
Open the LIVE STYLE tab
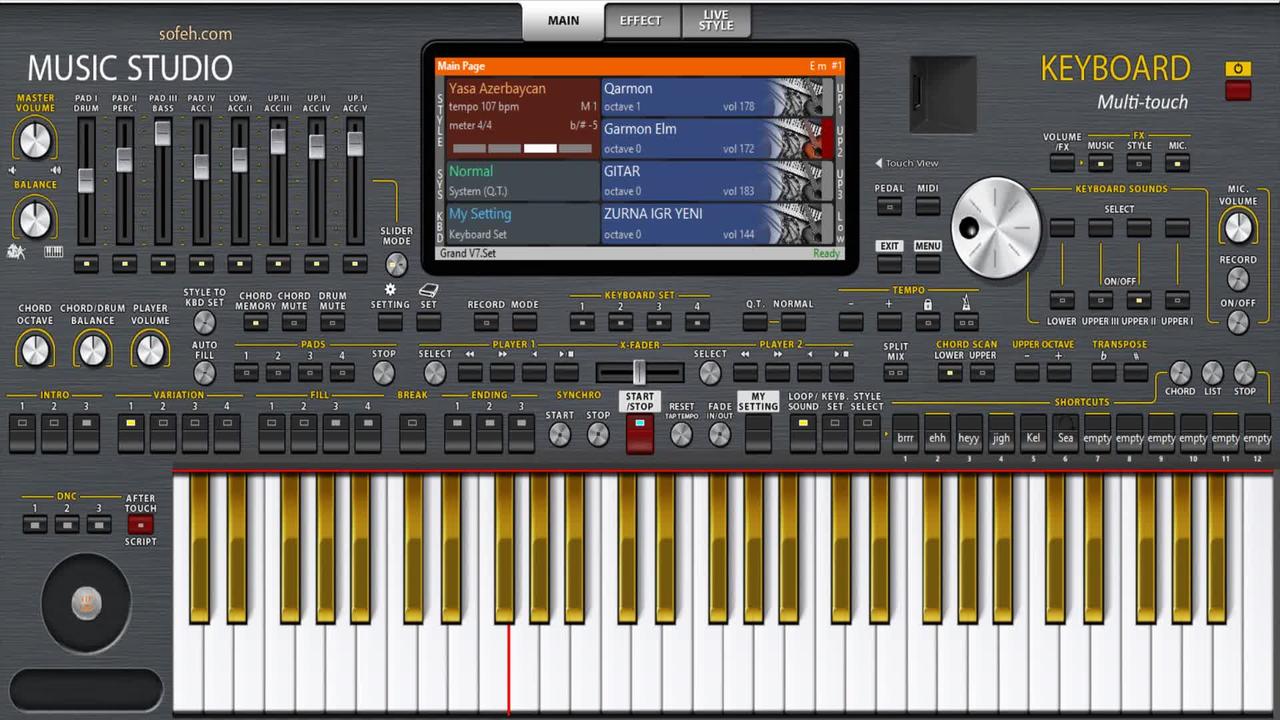click(x=716, y=20)
